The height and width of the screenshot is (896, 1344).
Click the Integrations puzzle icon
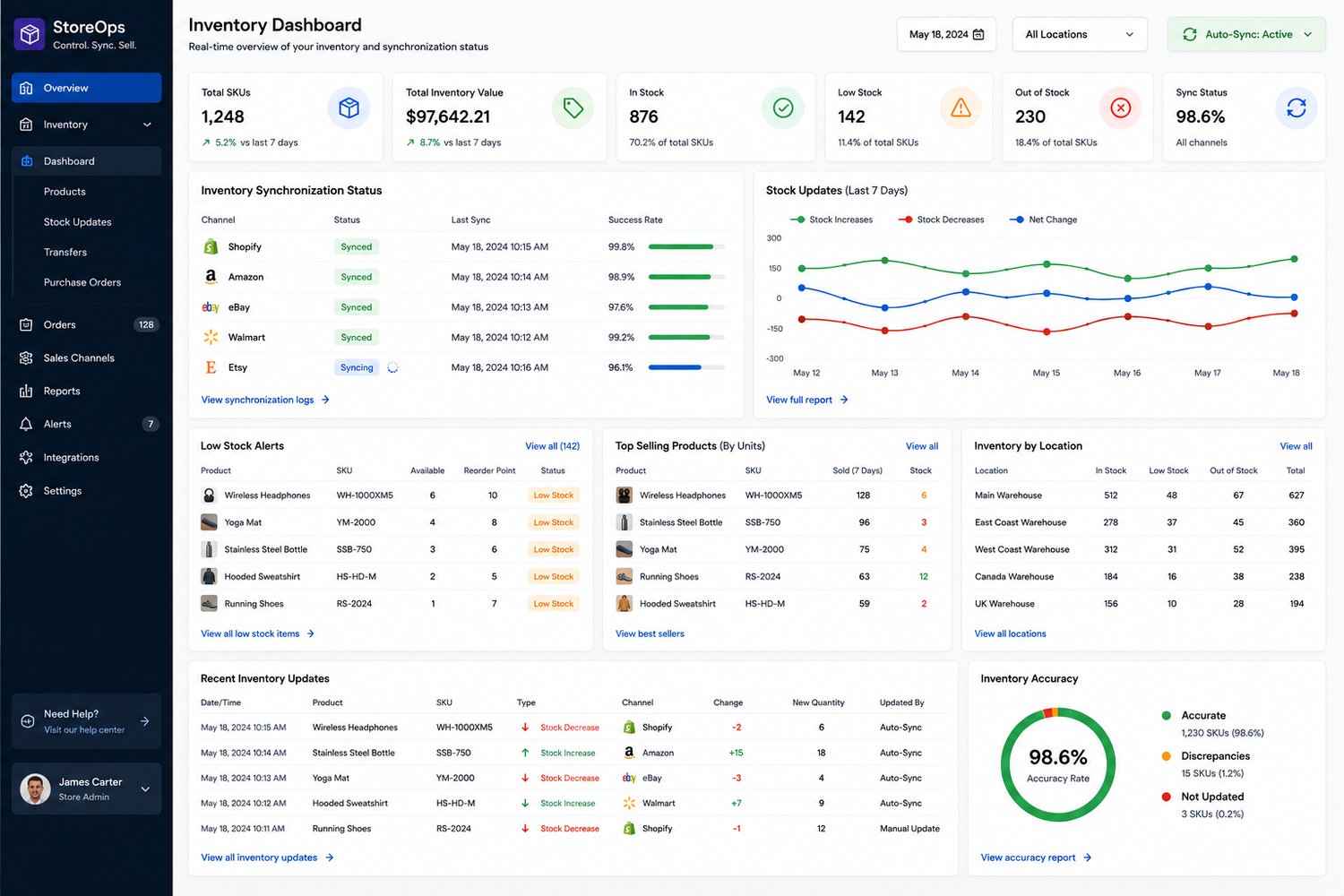(26, 457)
